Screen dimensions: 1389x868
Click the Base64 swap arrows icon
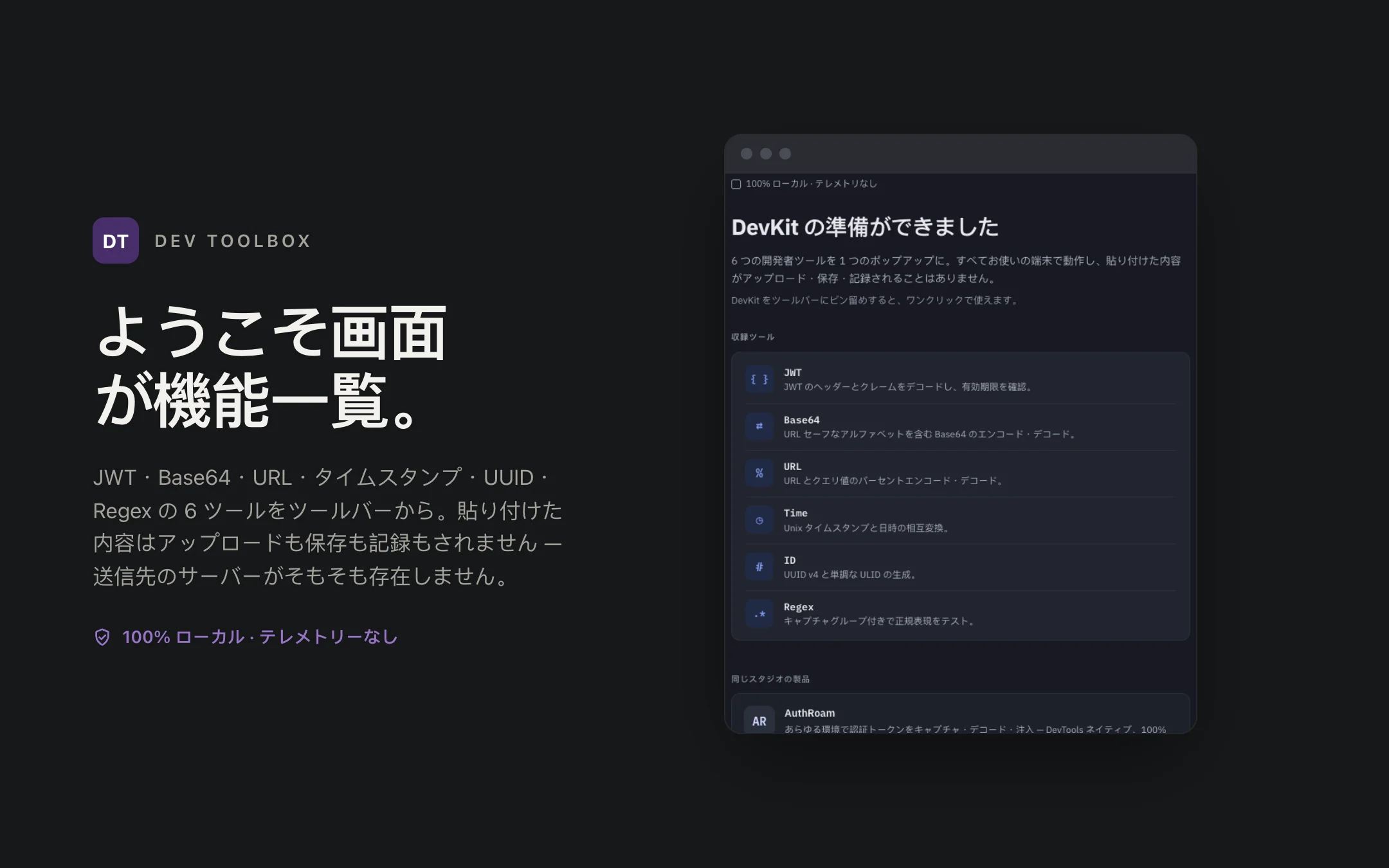click(759, 426)
